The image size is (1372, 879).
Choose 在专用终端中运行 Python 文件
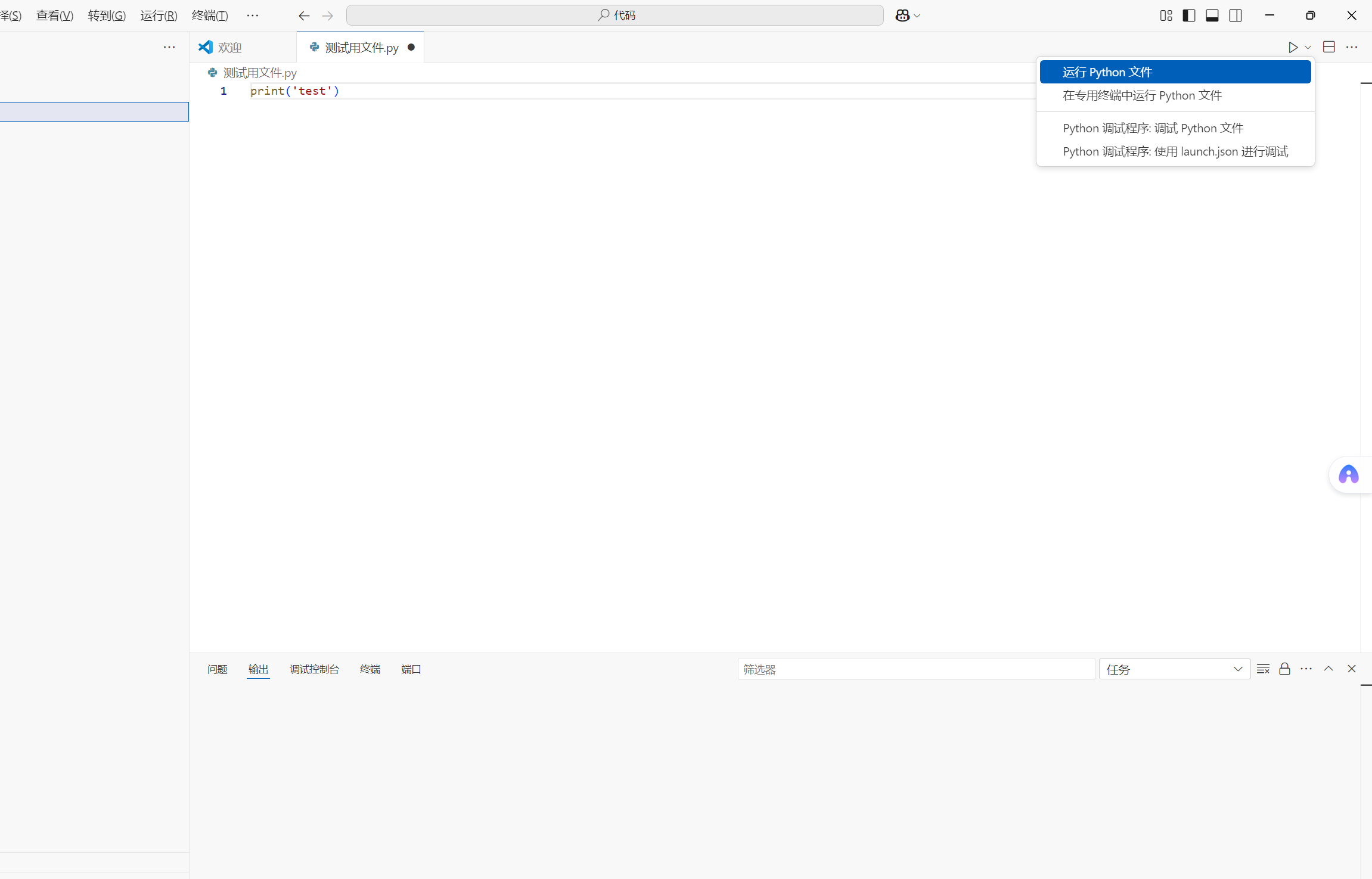pos(1142,95)
